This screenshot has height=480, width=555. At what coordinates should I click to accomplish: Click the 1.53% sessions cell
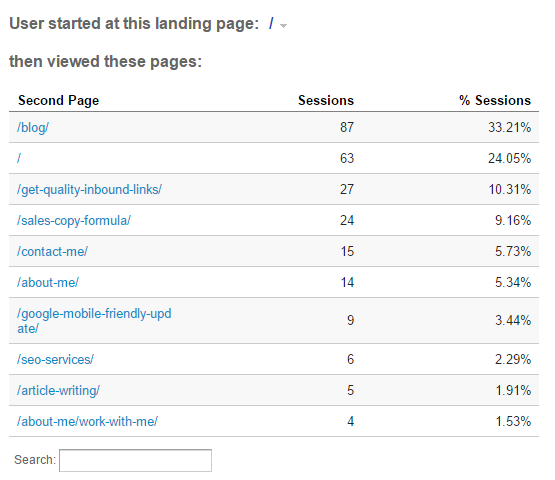(513, 421)
